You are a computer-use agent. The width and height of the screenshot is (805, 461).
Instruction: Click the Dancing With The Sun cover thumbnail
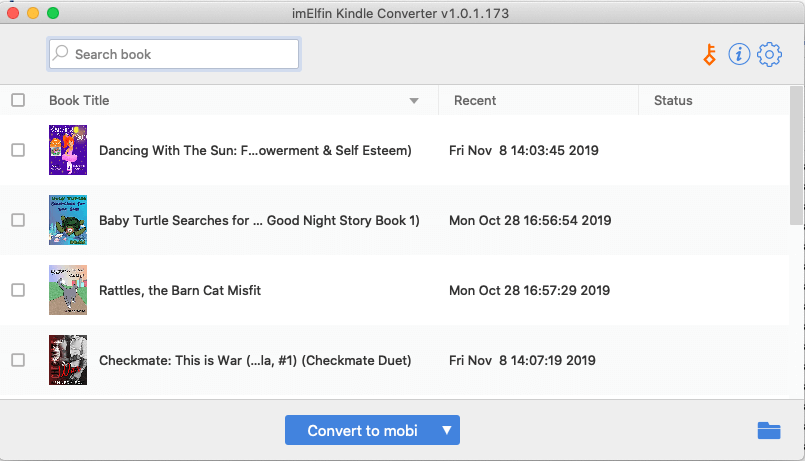coord(68,150)
